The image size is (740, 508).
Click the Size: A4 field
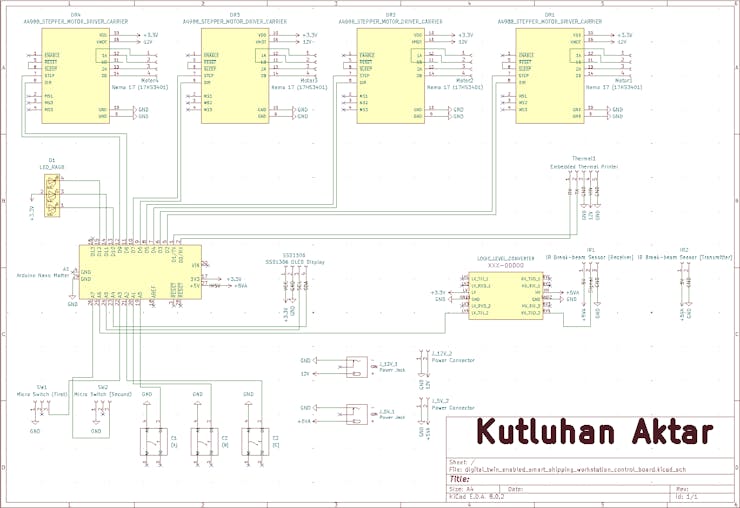click(x=461, y=490)
